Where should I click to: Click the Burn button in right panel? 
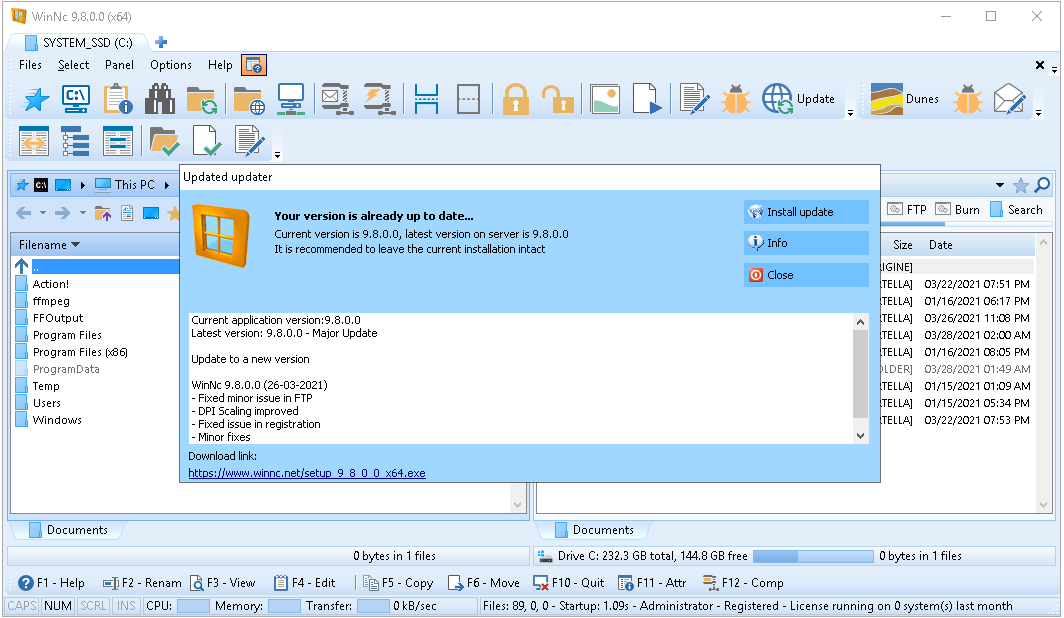click(x=957, y=210)
